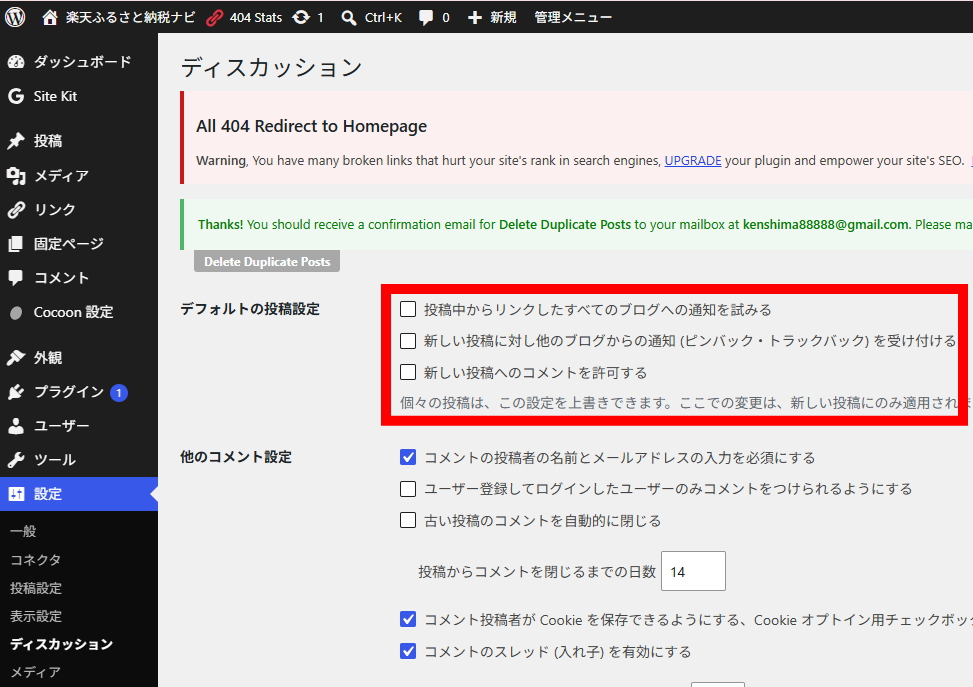Click the コメント speech bubble sidebar icon

[16, 277]
